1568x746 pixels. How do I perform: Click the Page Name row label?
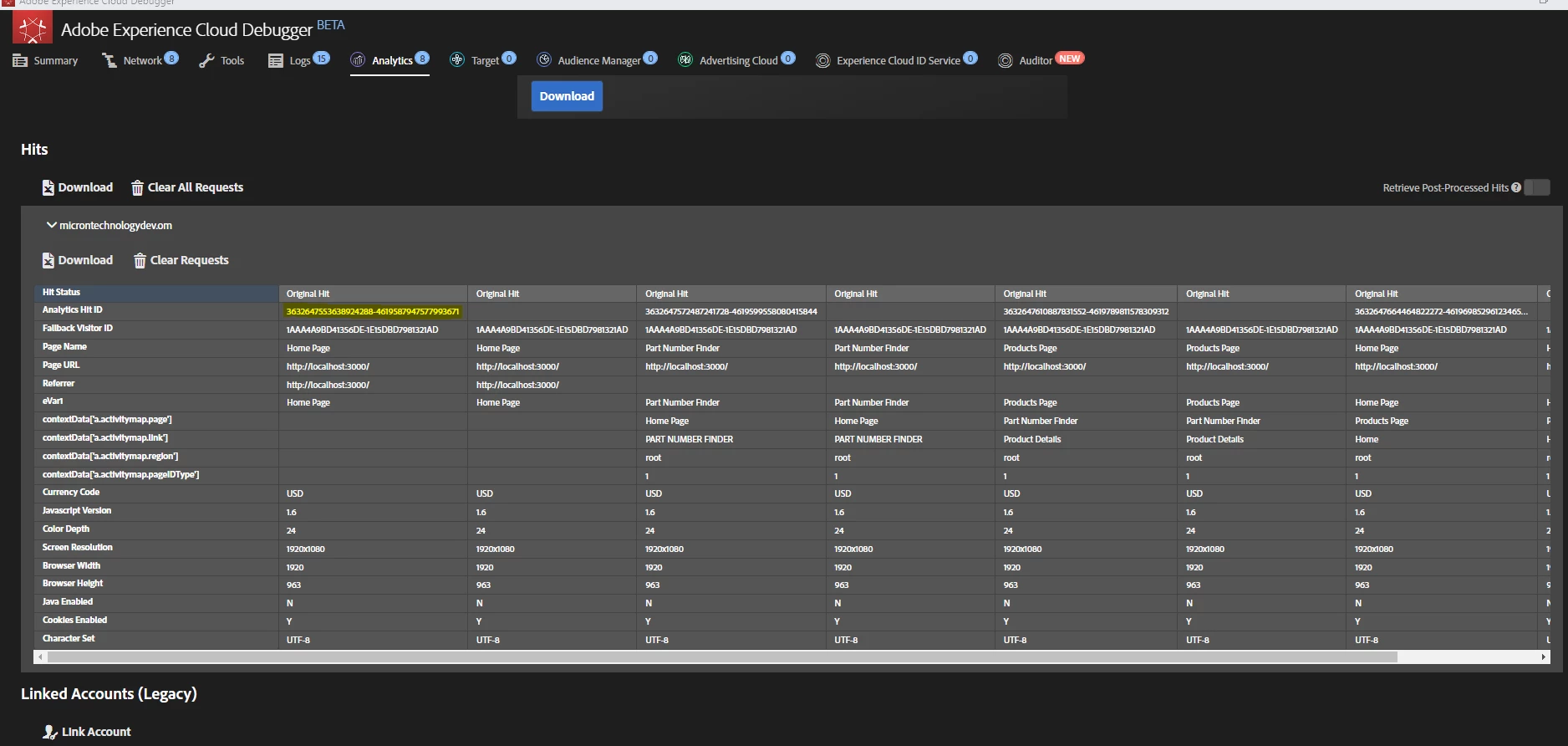tap(64, 346)
